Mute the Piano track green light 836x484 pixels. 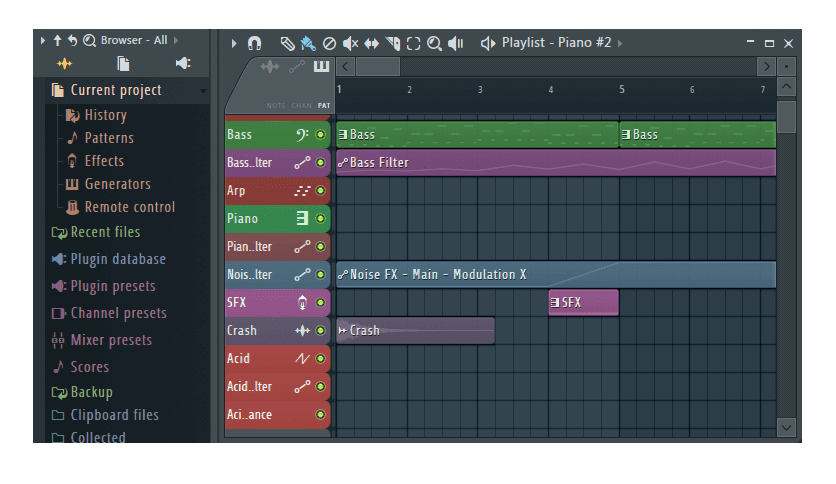(x=320, y=218)
